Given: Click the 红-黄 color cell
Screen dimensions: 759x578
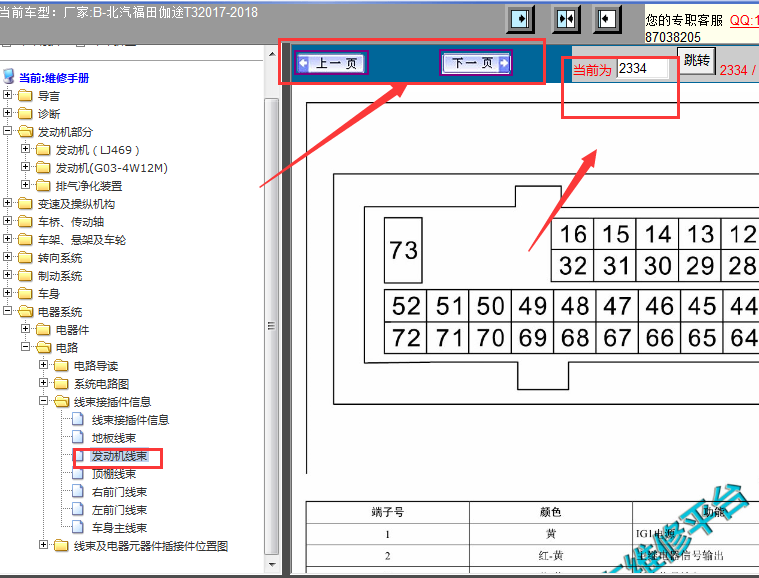Looking at the screenshot, I should (x=551, y=555).
